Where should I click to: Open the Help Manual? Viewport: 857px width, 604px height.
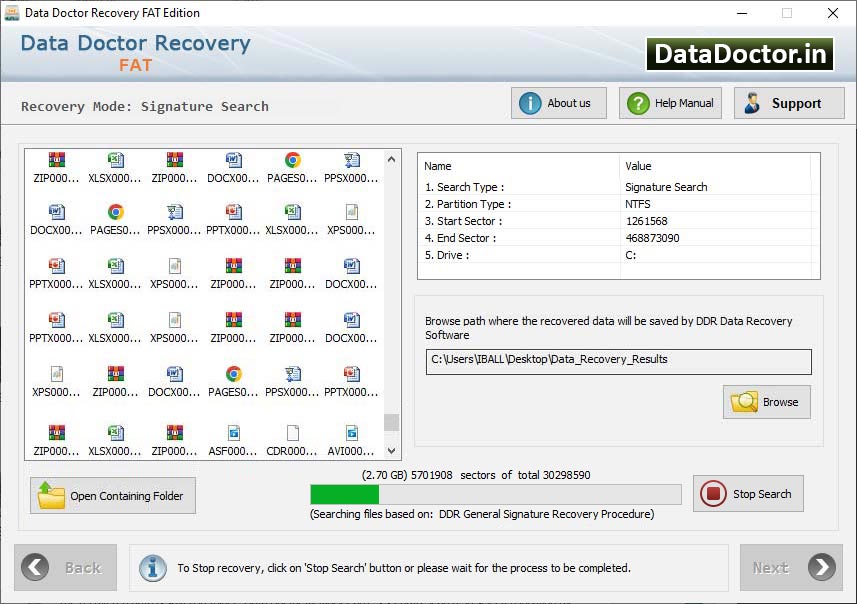click(670, 102)
